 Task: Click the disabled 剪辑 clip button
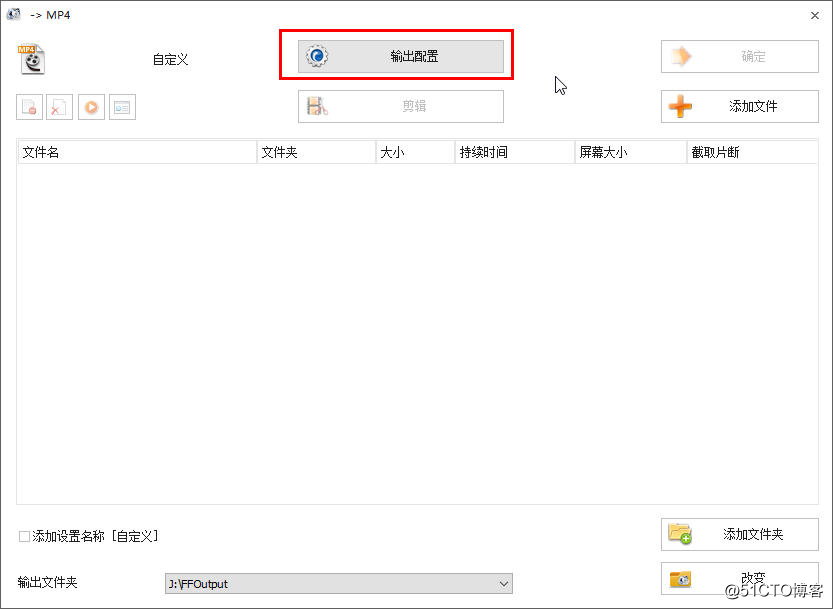(401, 106)
